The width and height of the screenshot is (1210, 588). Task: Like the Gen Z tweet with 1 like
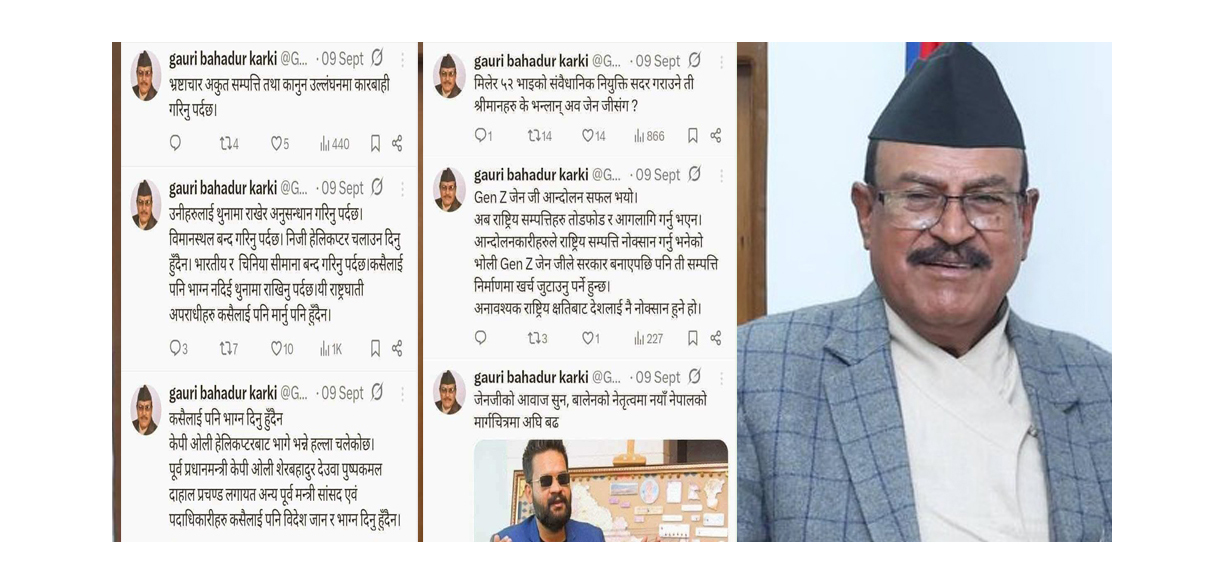(590, 338)
